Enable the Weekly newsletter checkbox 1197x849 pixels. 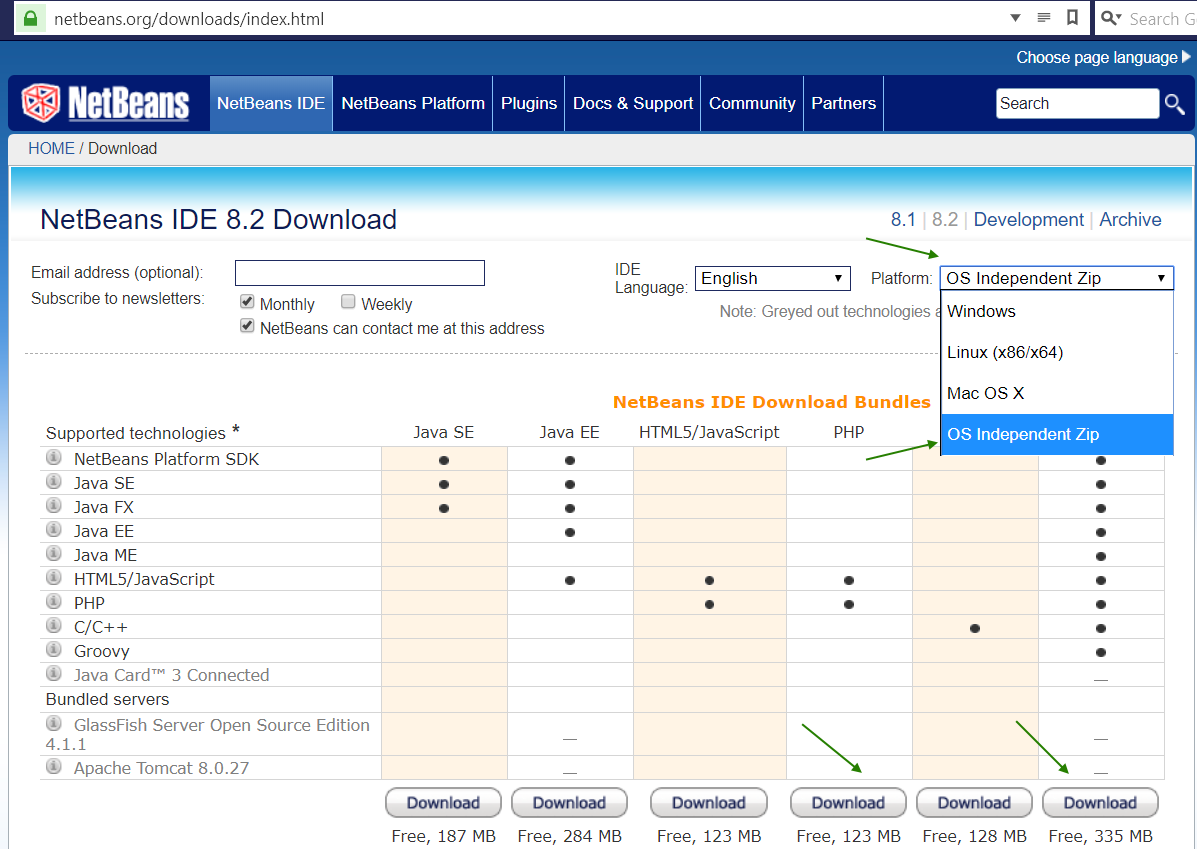348,302
